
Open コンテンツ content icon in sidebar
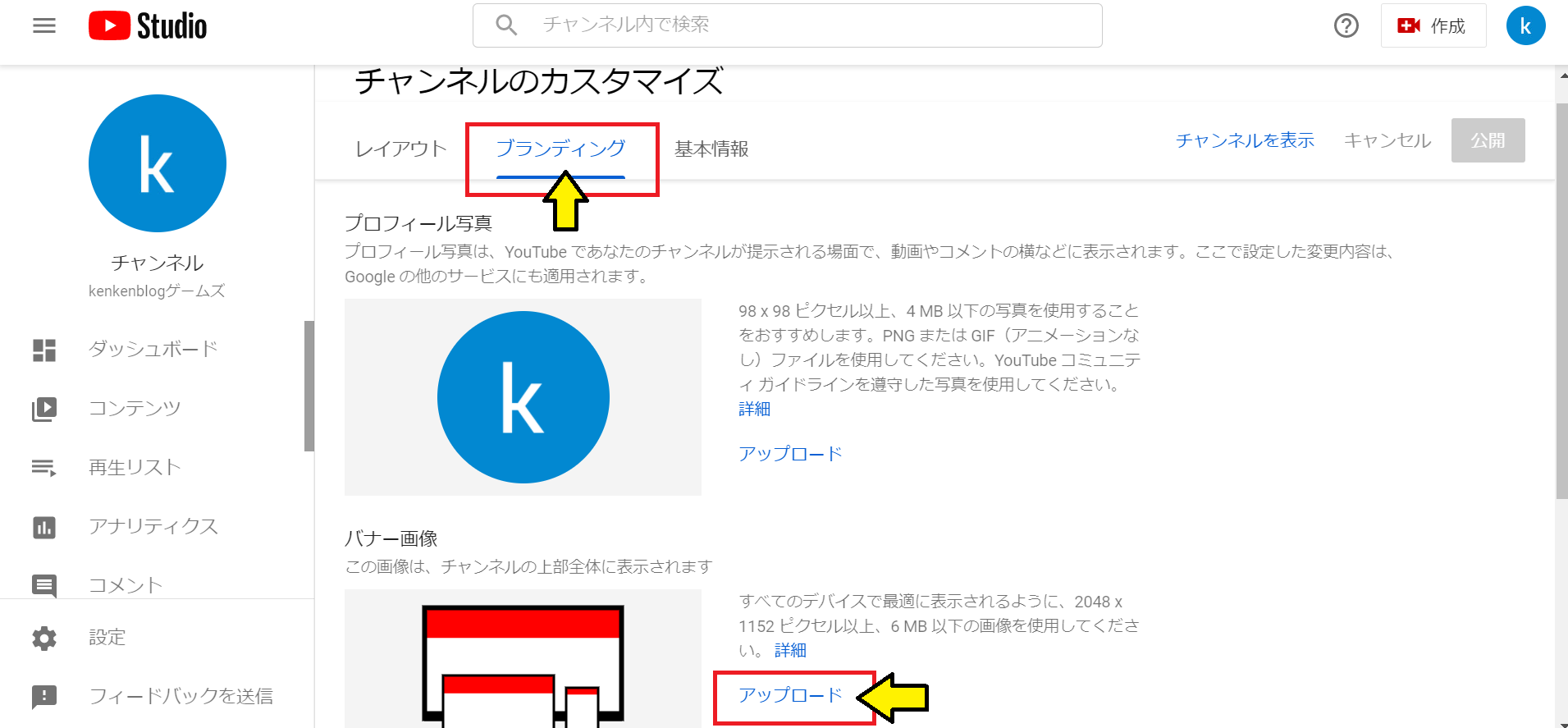pos(44,409)
